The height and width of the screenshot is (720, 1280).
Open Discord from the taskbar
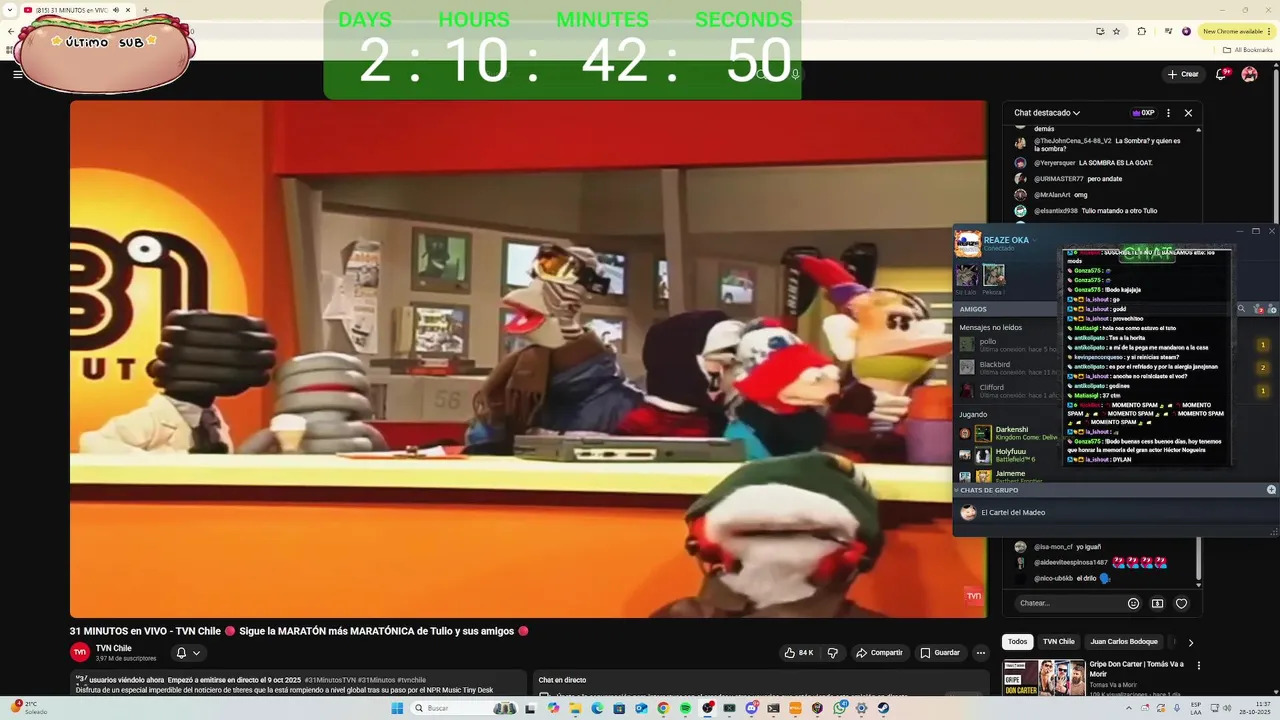(x=751, y=708)
